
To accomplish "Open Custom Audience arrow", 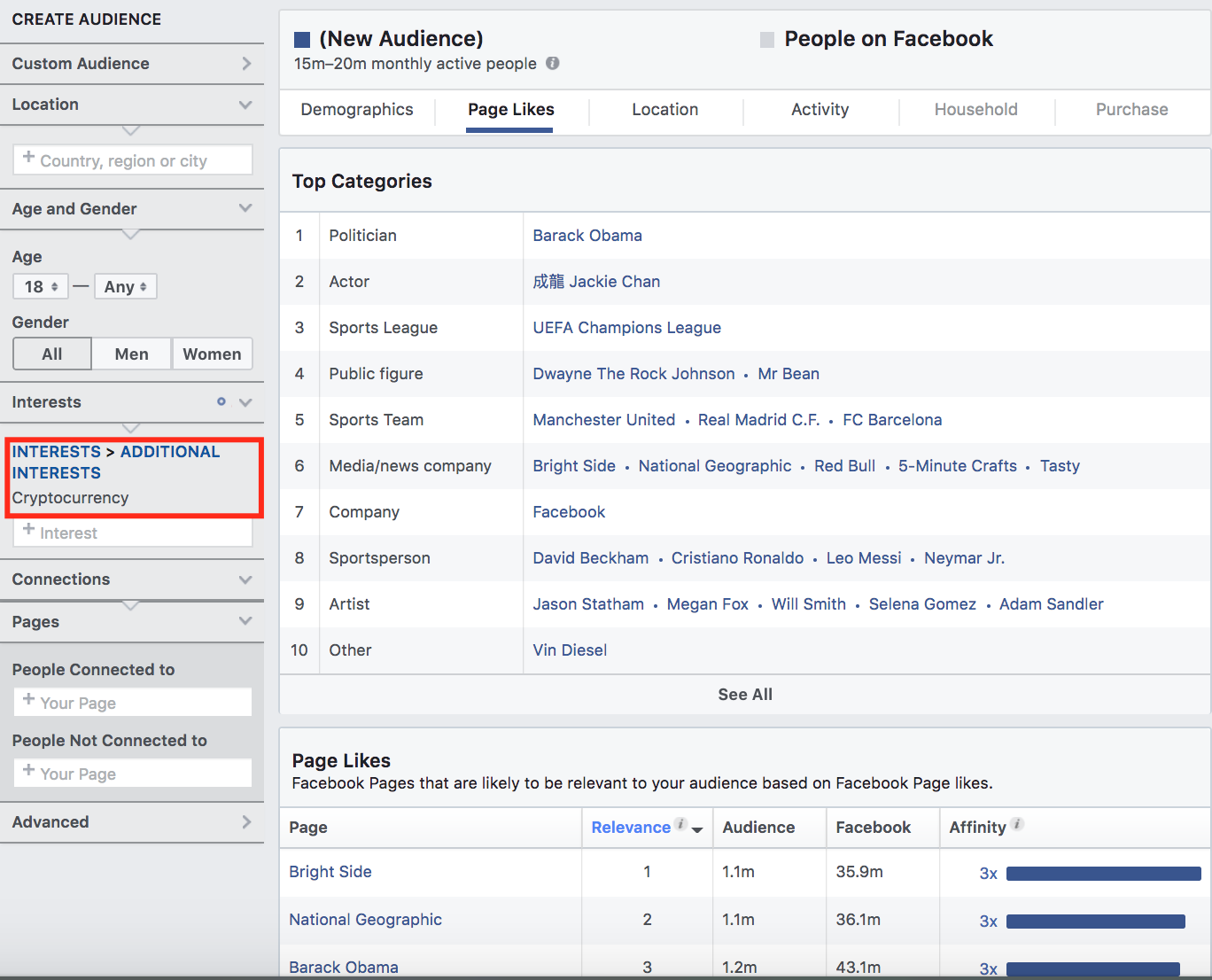I will (246, 64).
